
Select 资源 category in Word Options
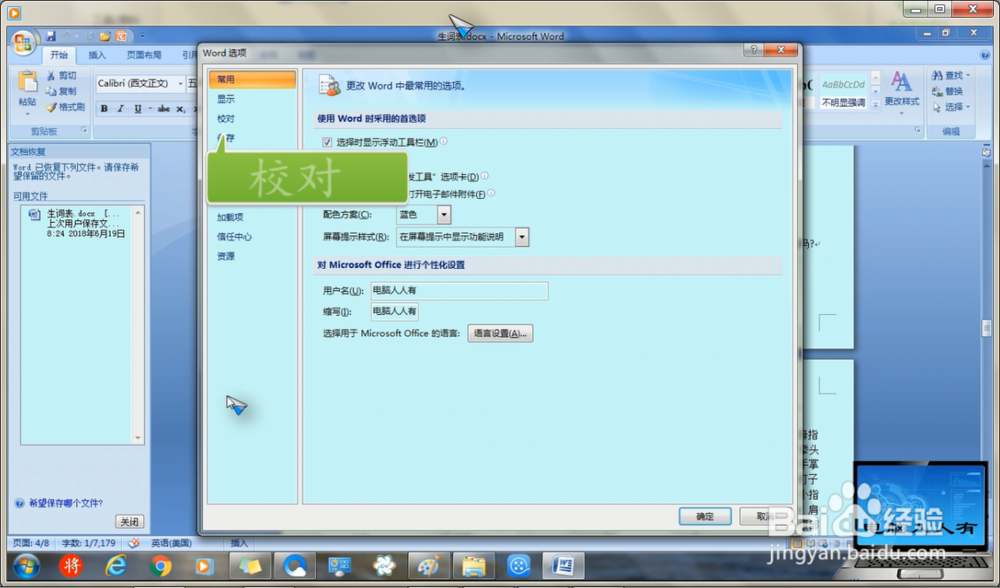253,256
